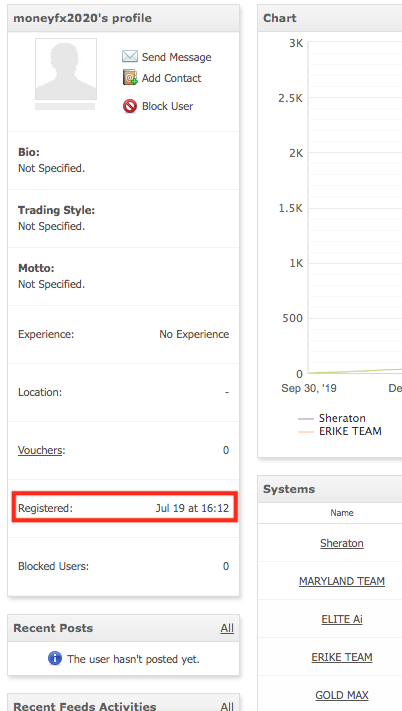The image size is (402, 711).
Task: Click the Send Message envelope icon
Action: click(130, 57)
